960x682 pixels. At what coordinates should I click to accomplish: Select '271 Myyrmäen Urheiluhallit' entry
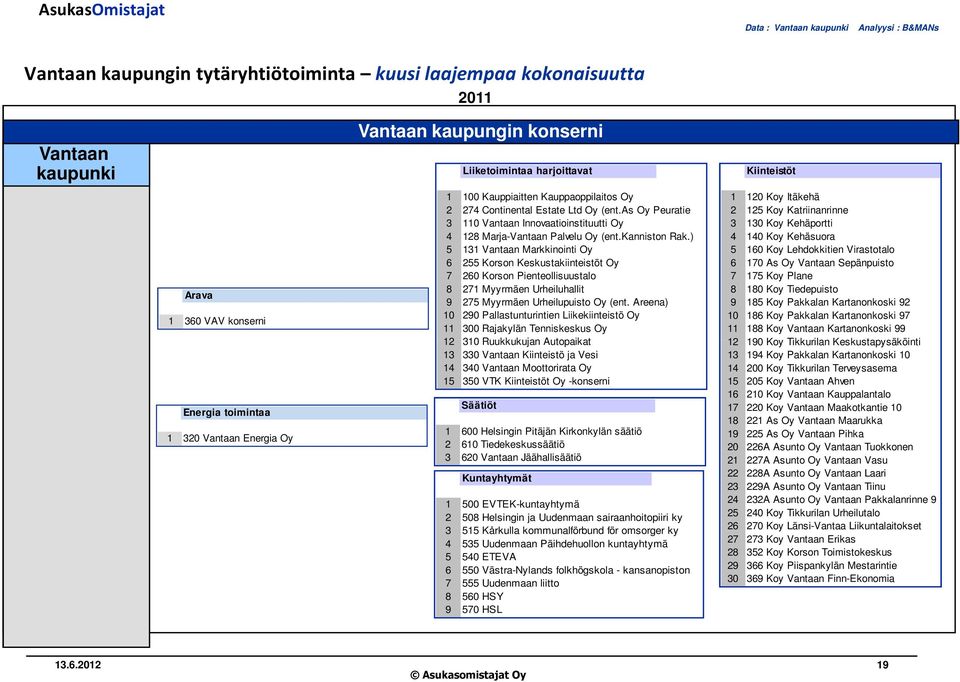(523, 289)
